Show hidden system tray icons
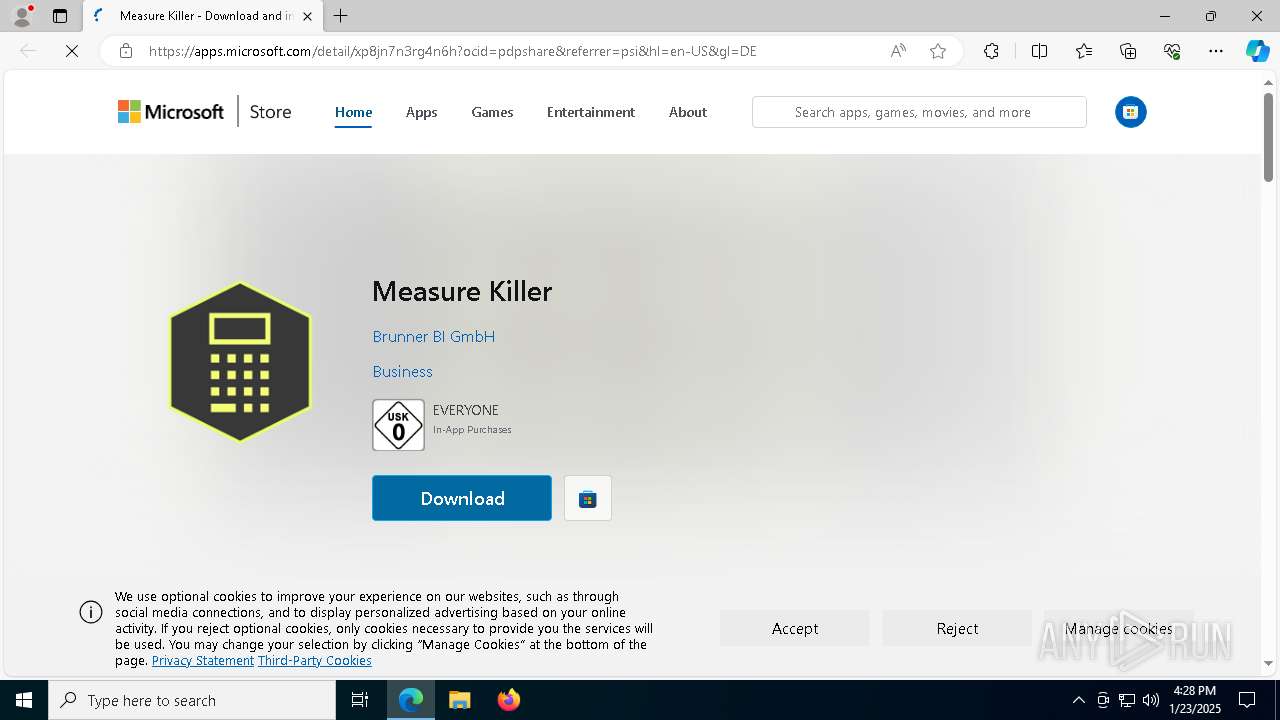The image size is (1280, 720). pyautogui.click(x=1078, y=700)
